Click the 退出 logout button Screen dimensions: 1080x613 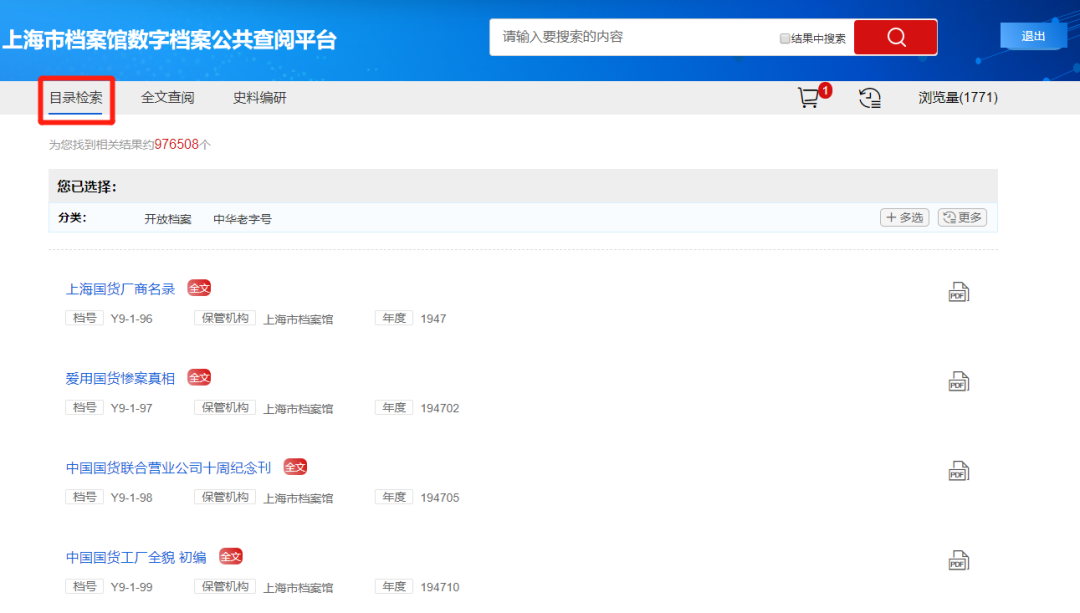1033,37
